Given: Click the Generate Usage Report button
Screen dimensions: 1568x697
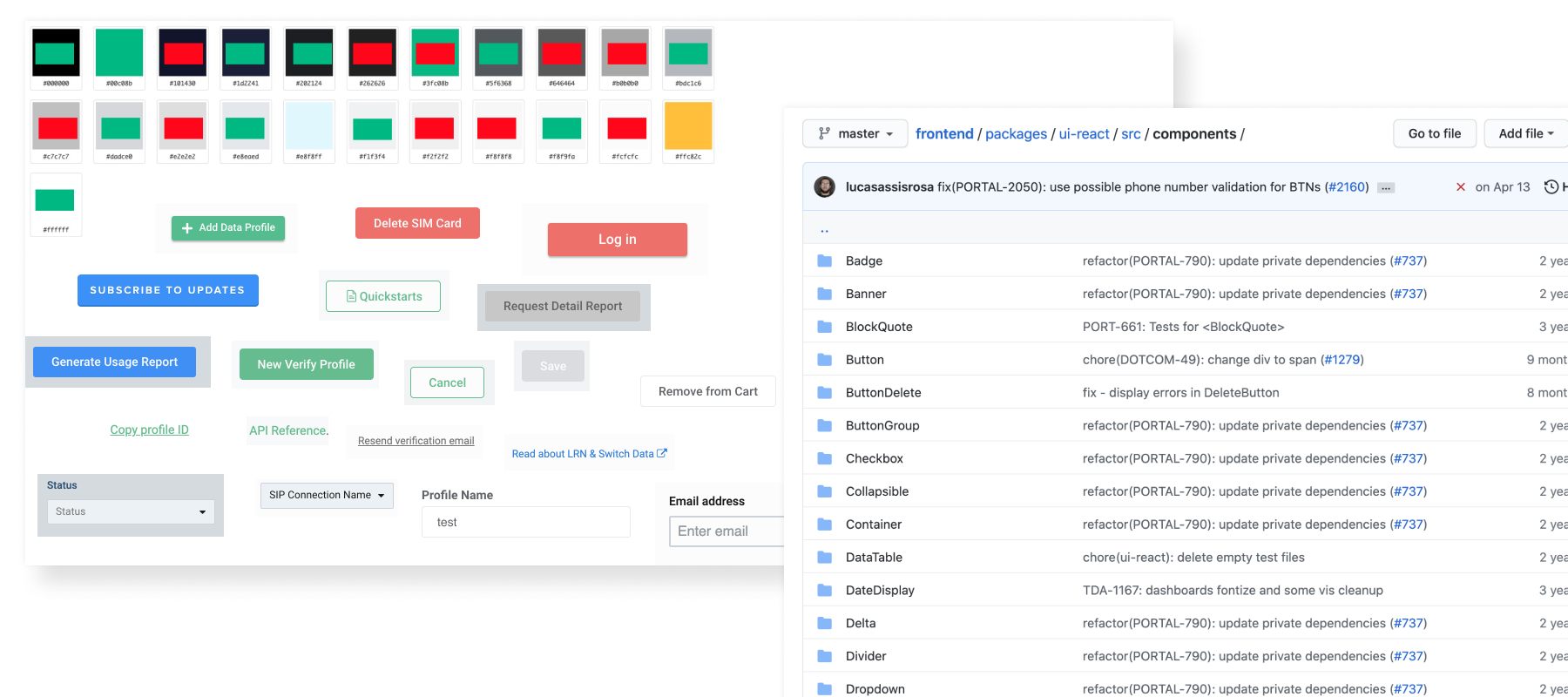Looking at the screenshot, I should tap(114, 362).
